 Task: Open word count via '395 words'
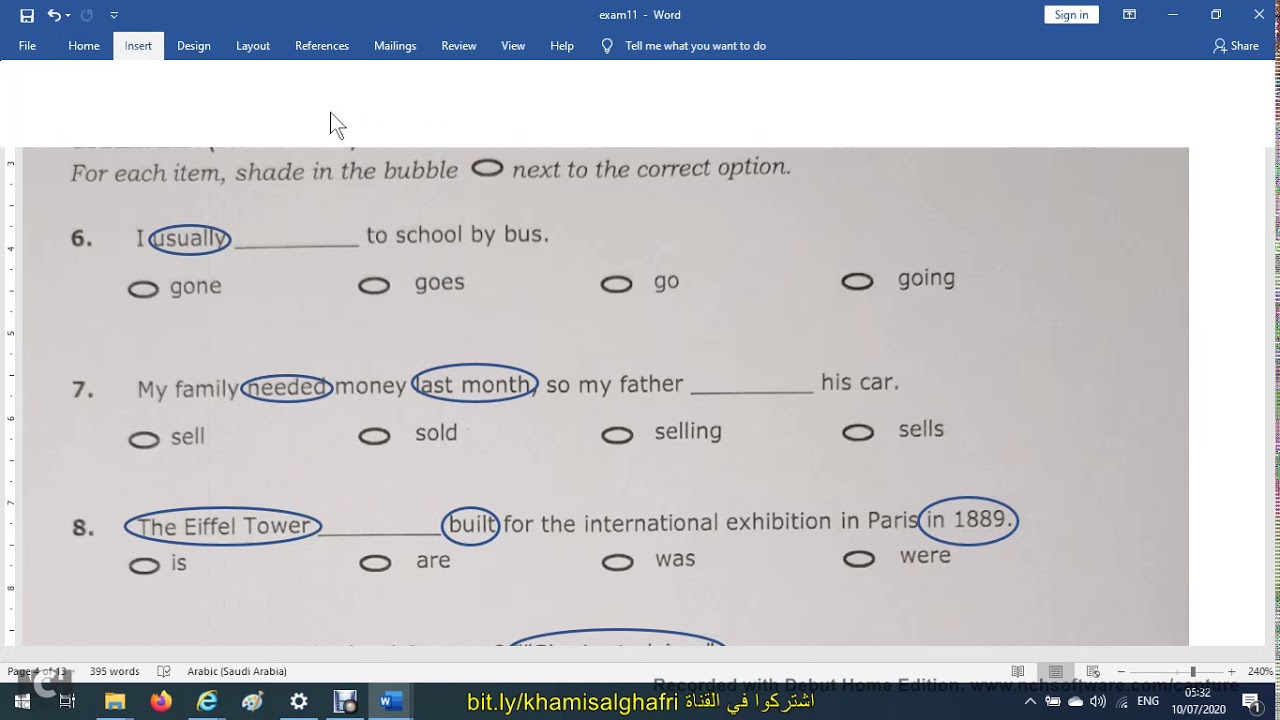pos(114,671)
